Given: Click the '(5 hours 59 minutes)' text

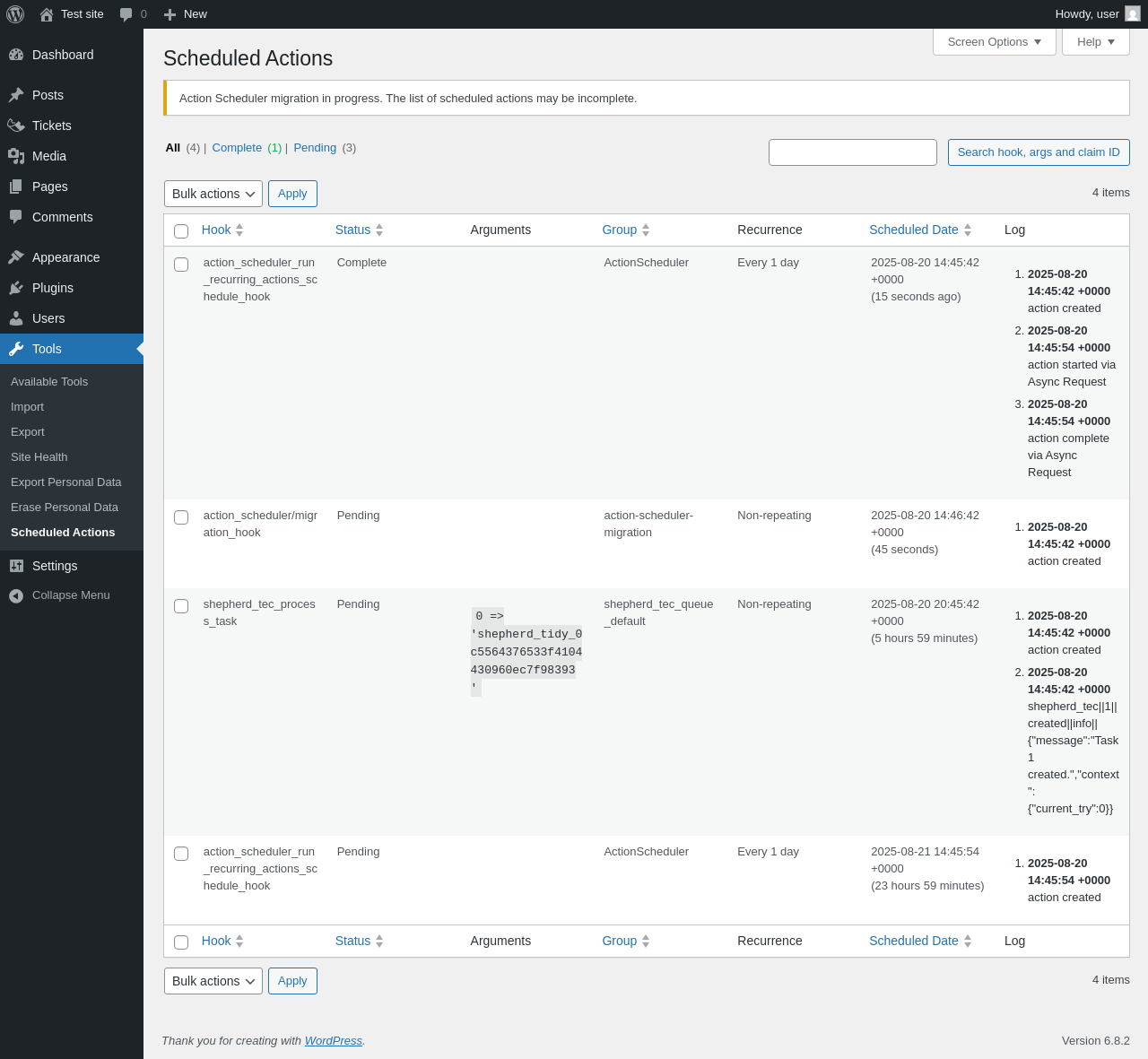Looking at the screenshot, I should point(924,639).
